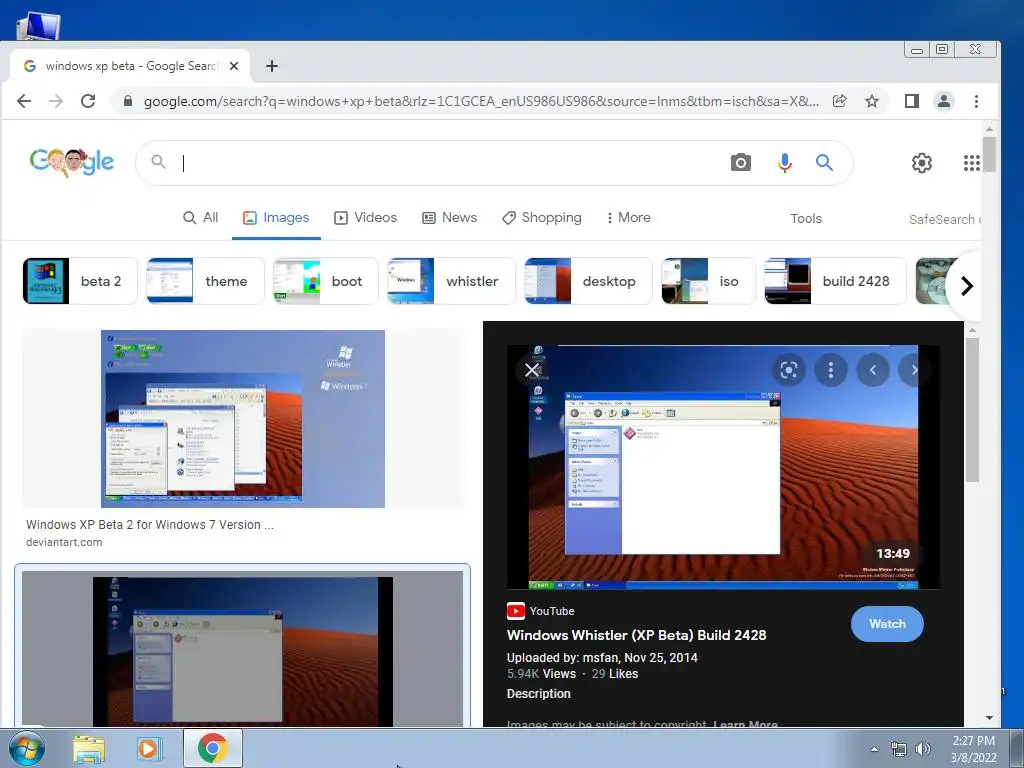Click the Learn More copyright link
Viewport: 1024px width, 768px height.
[x=745, y=724]
